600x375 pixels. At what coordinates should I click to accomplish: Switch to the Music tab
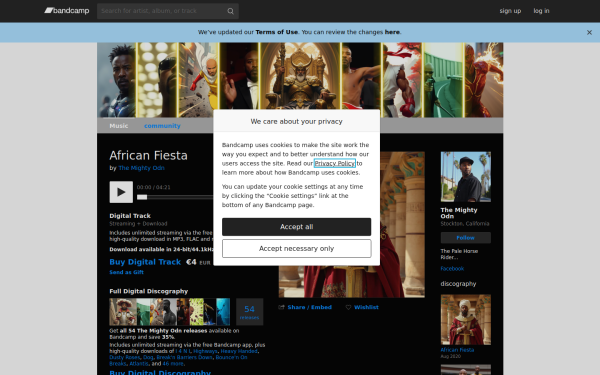click(x=119, y=126)
